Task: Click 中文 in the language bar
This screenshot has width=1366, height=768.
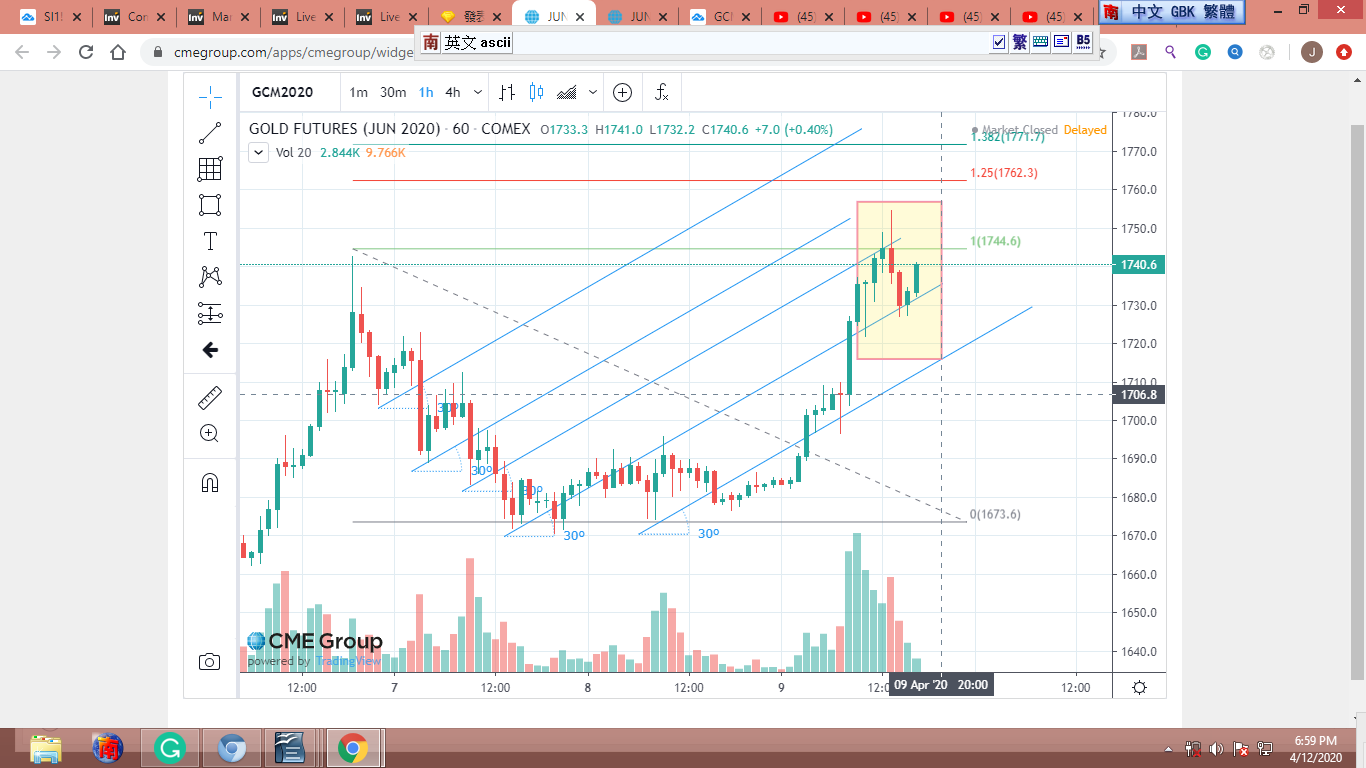Action: pos(1147,12)
